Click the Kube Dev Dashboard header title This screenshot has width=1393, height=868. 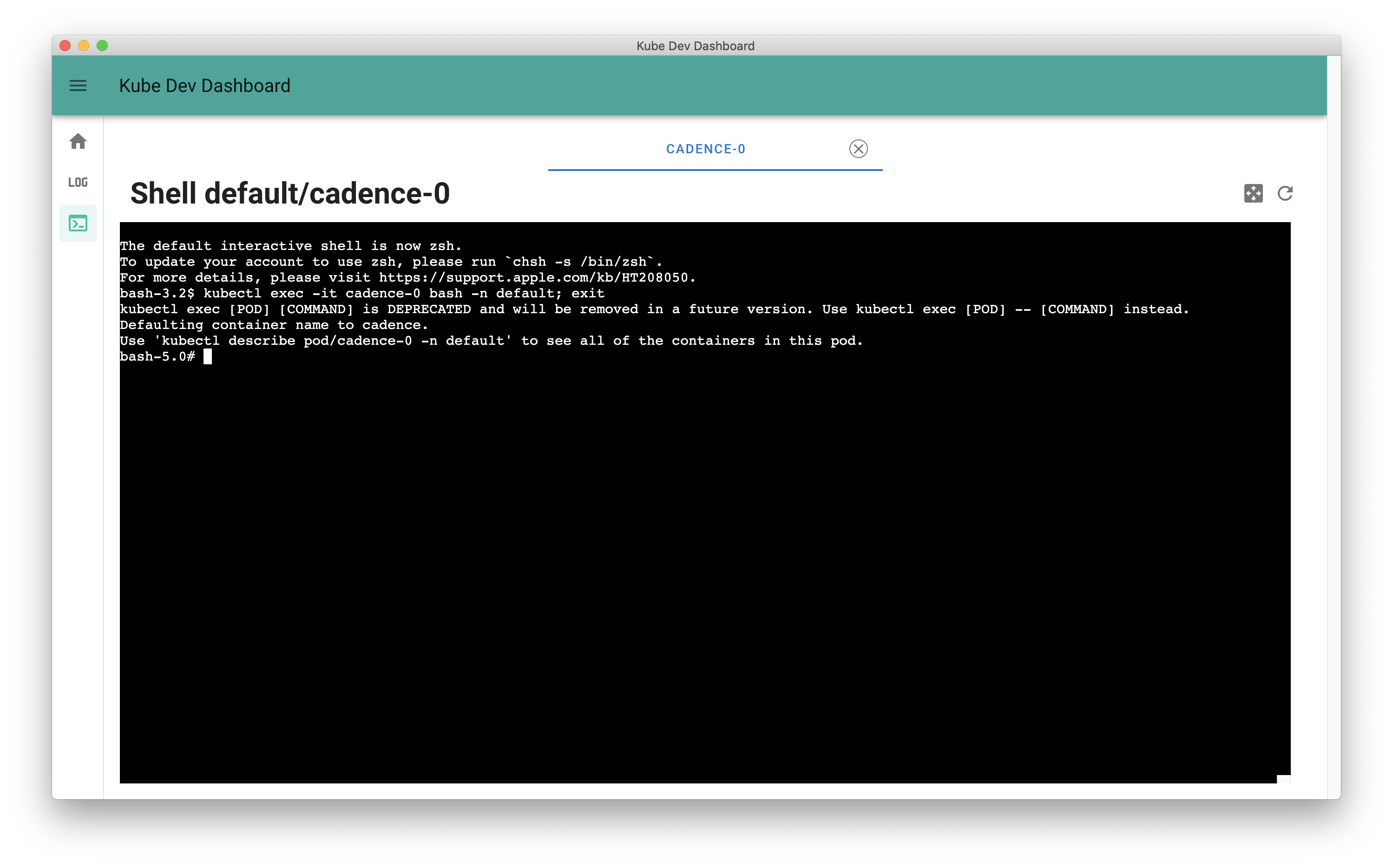204,85
